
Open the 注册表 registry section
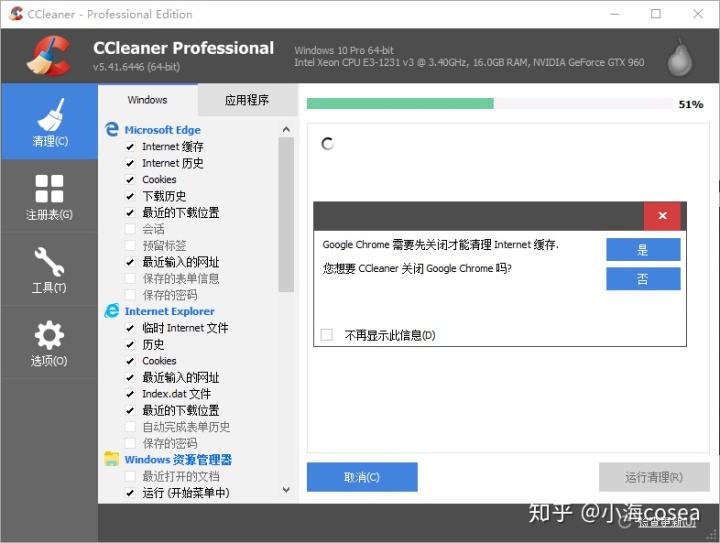[x=49, y=196]
